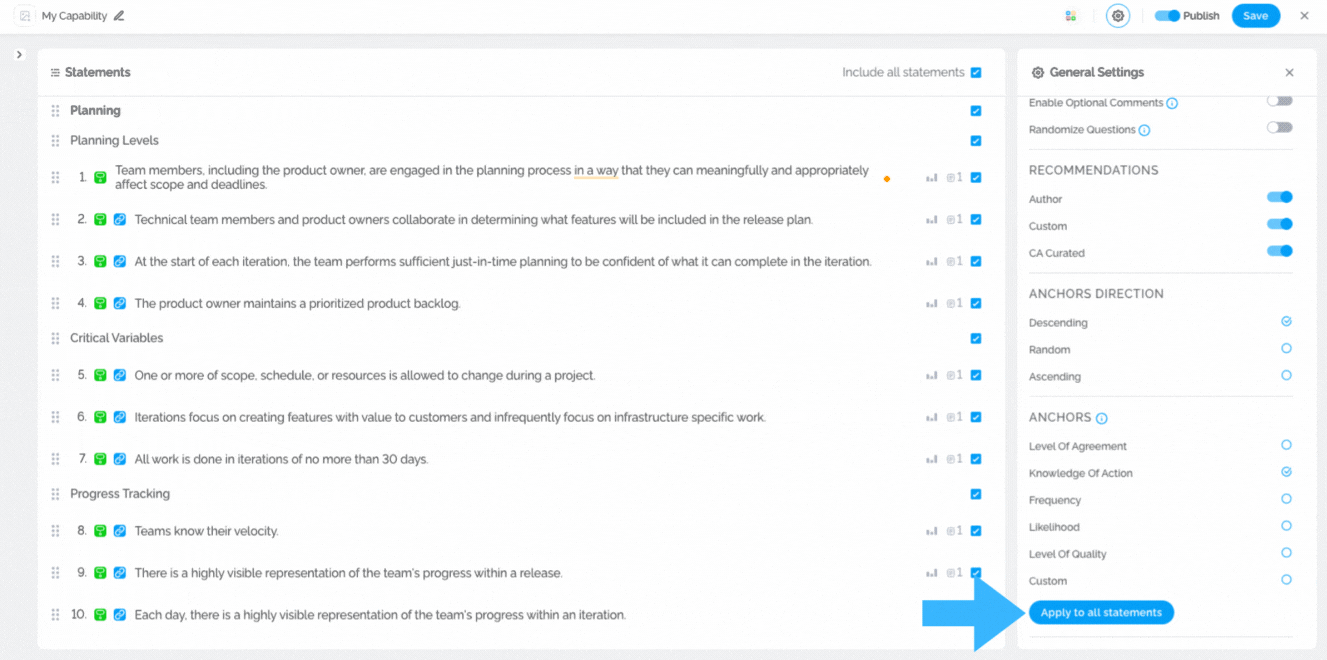Viewport: 1327px width, 660px height.
Task: Click the Save button
Action: pyautogui.click(x=1255, y=16)
